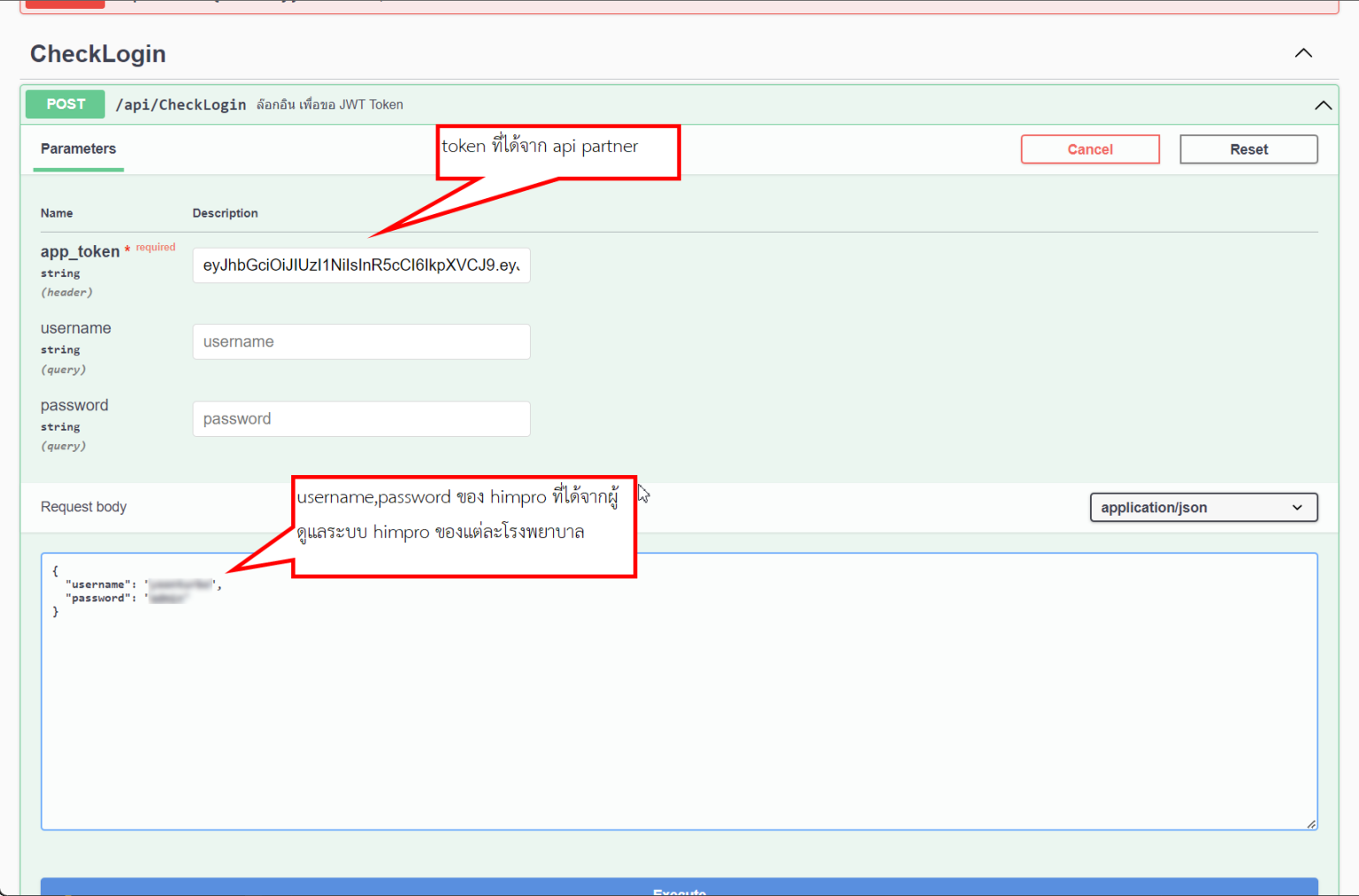Click the resize grip on request body editor
1359x896 pixels.
click(1310, 823)
